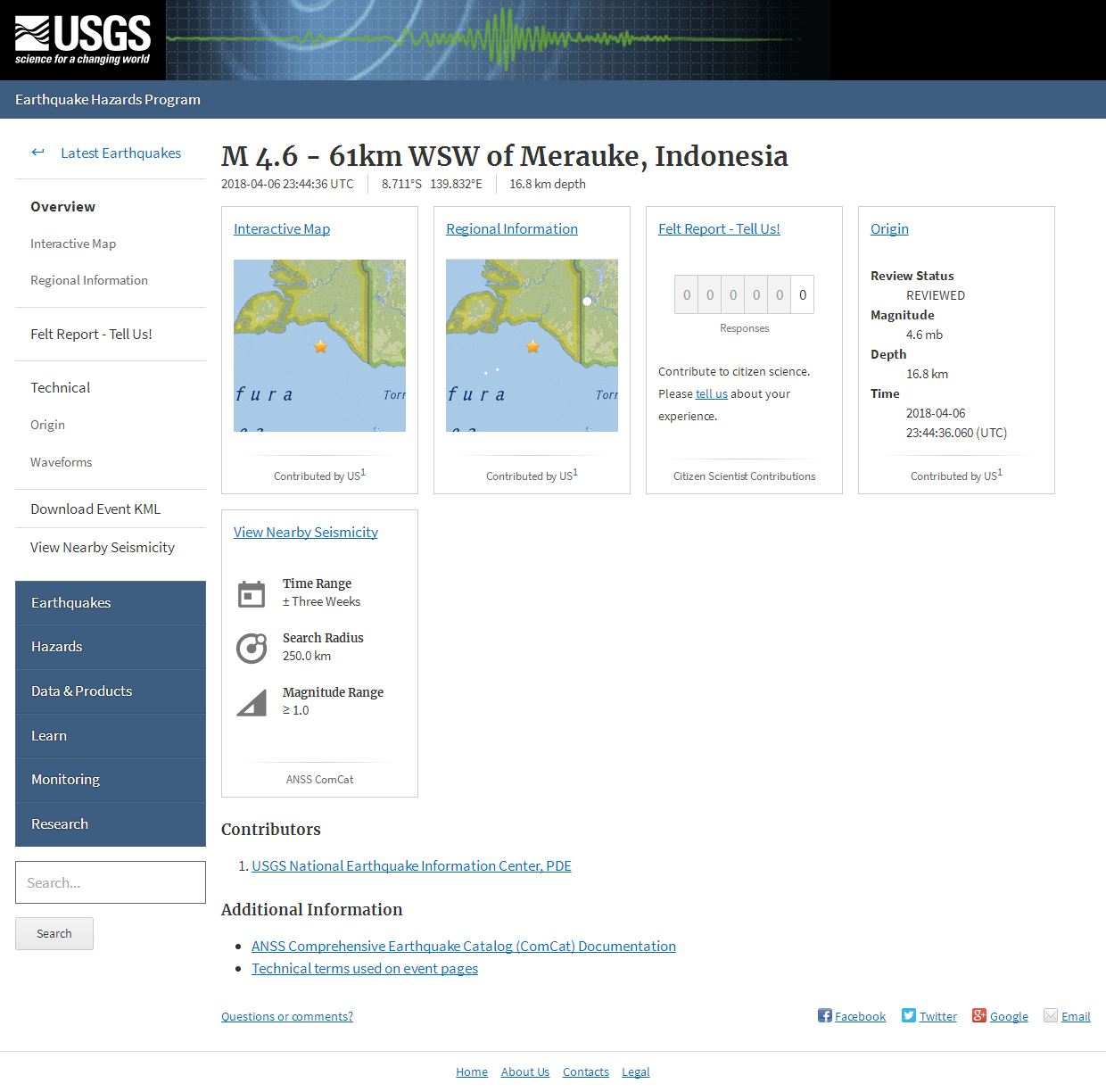Share the event on Facebook

pyautogui.click(x=825, y=1015)
